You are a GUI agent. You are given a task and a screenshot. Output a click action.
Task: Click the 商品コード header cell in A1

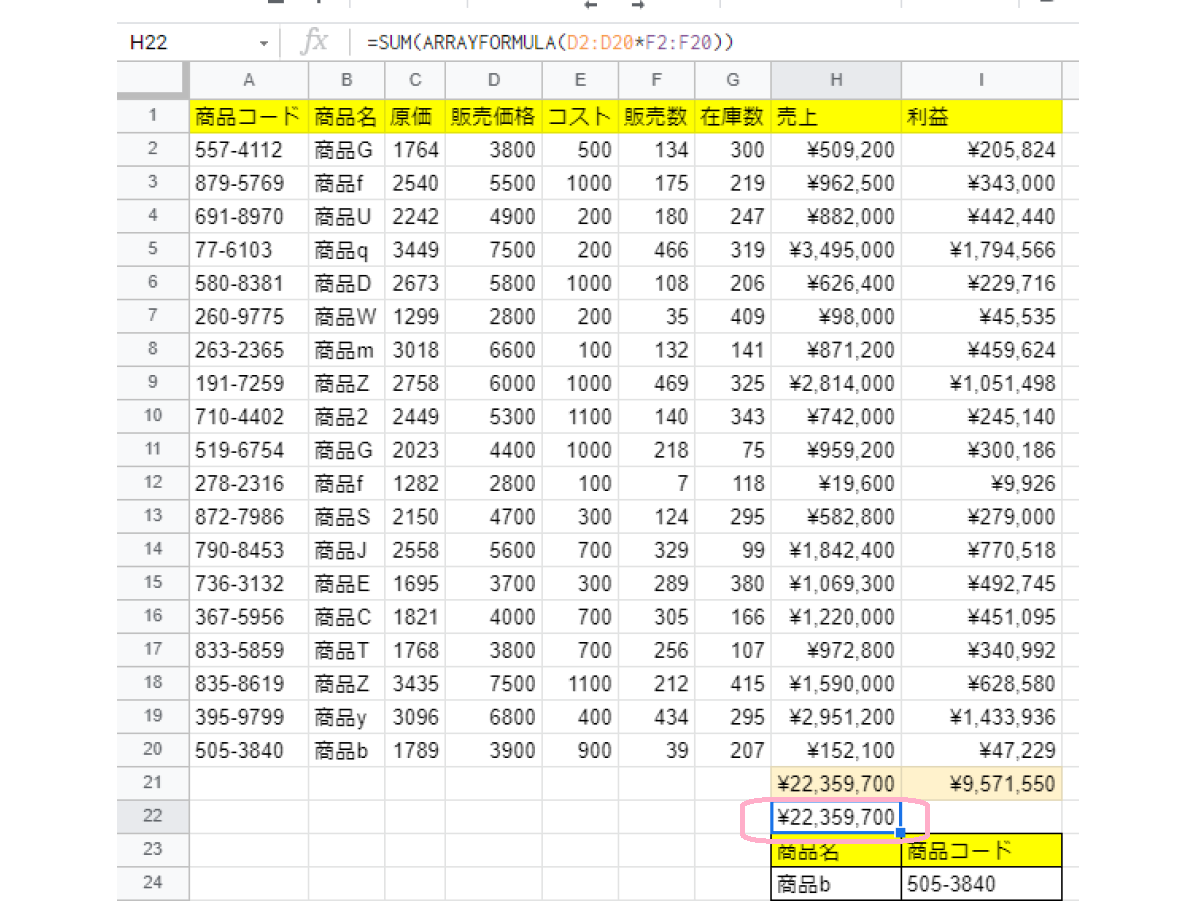(249, 116)
